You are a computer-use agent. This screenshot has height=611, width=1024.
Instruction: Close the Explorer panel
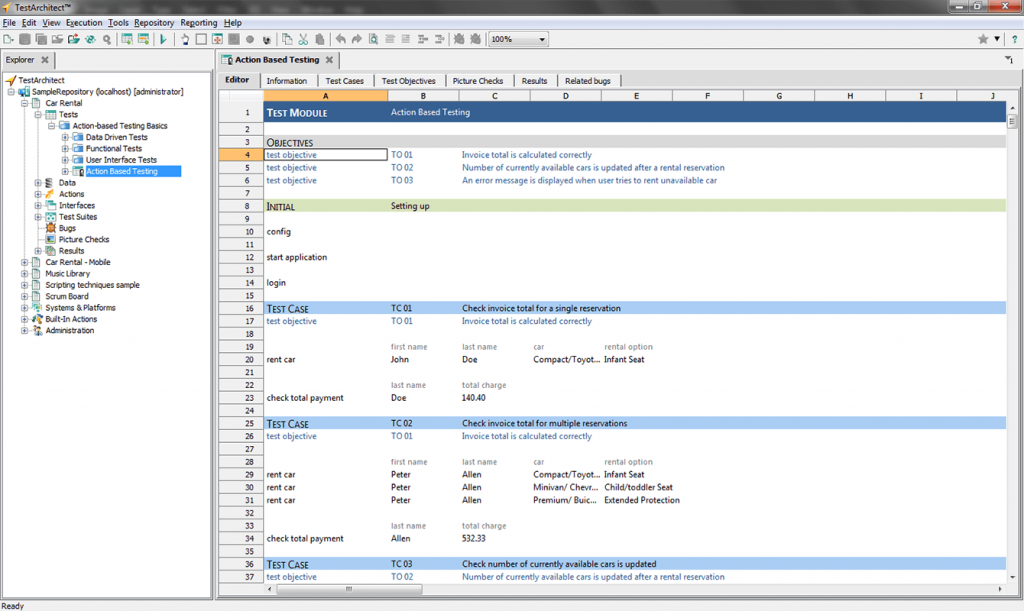click(x=44, y=59)
